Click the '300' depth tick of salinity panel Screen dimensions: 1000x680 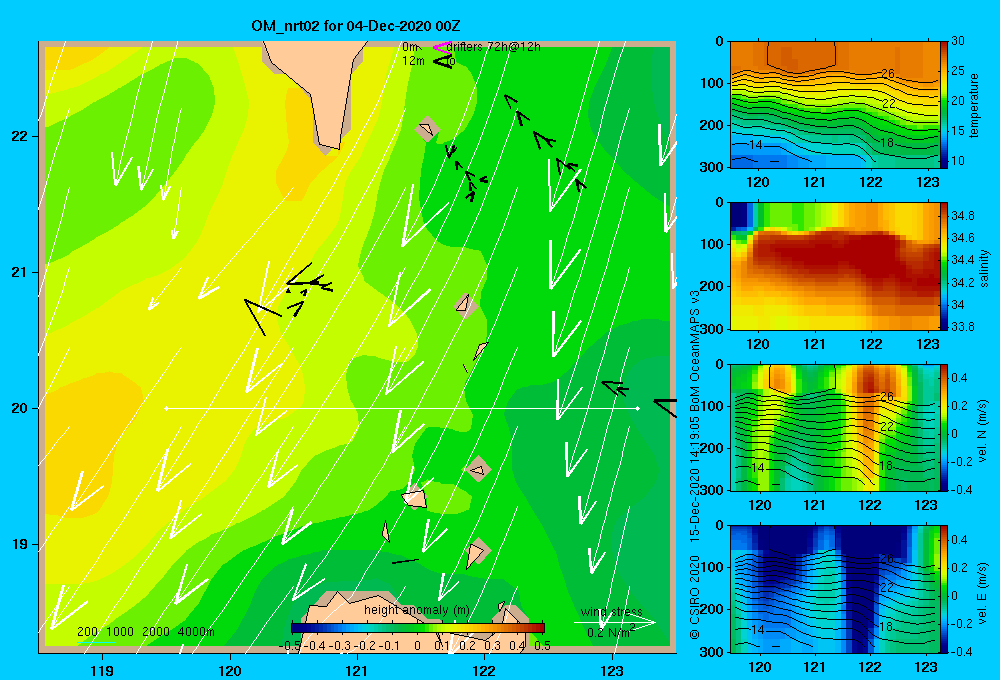(713, 329)
